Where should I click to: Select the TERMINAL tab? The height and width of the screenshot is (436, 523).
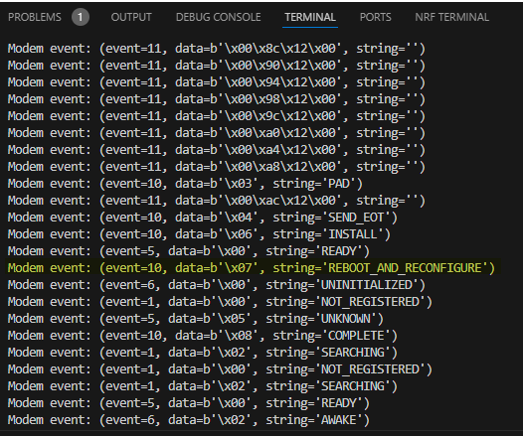pos(310,17)
